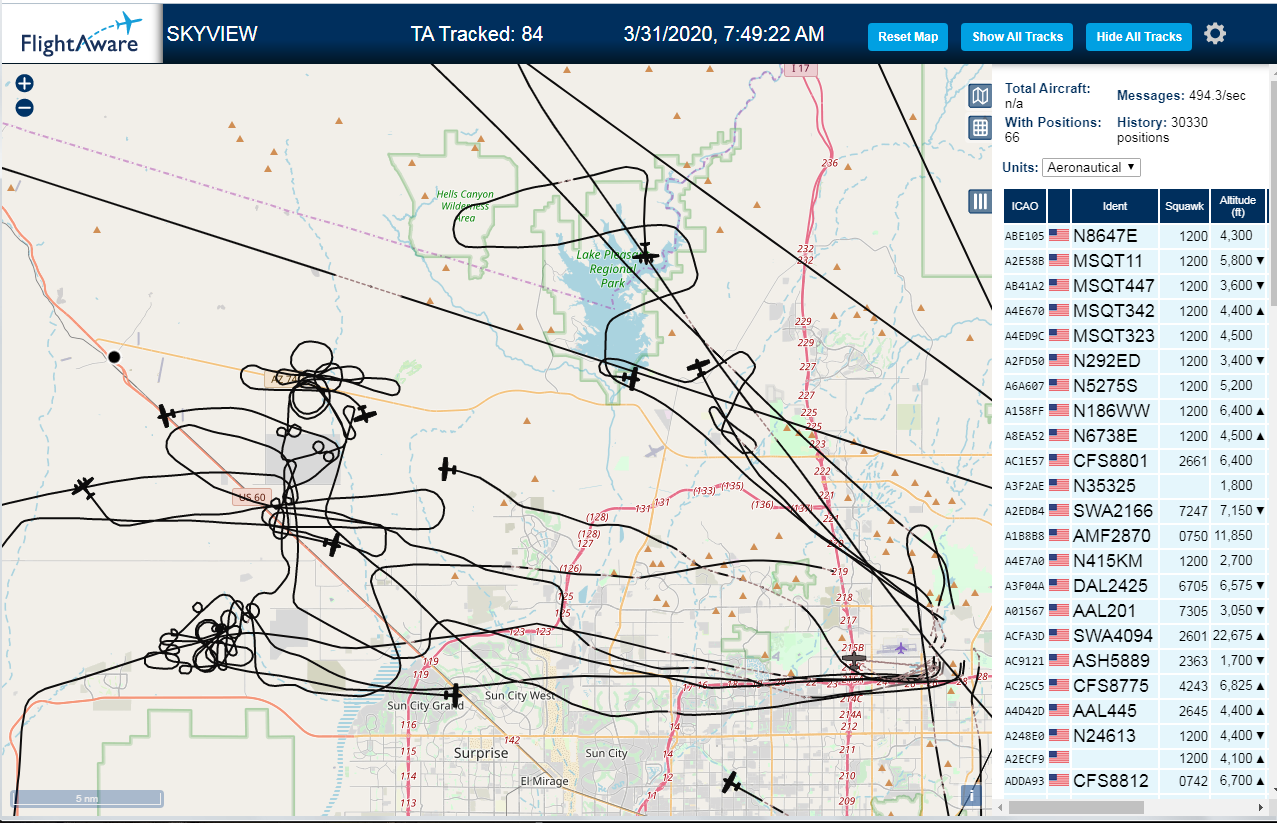This screenshot has height=823, width=1277.
Task: Click the Reset Map button
Action: tap(908, 37)
